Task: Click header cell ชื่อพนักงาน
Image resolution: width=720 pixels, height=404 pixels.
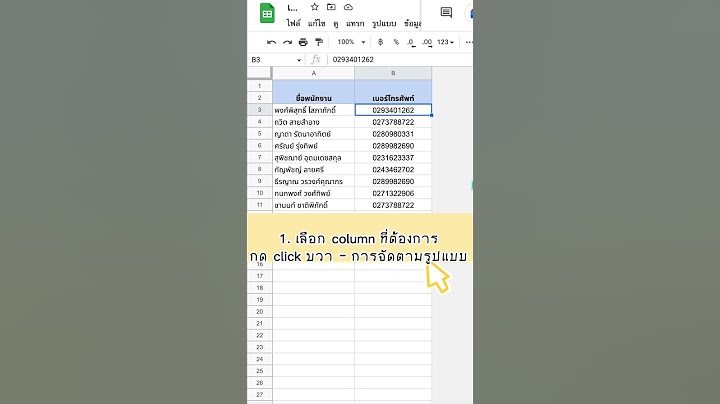Action: pyautogui.click(x=314, y=98)
